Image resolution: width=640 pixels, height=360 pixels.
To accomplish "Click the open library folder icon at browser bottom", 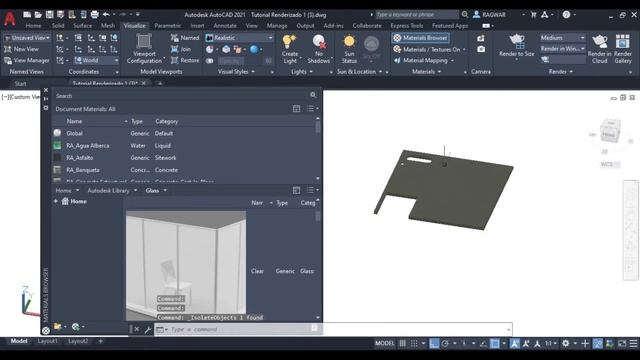I will coord(58,327).
